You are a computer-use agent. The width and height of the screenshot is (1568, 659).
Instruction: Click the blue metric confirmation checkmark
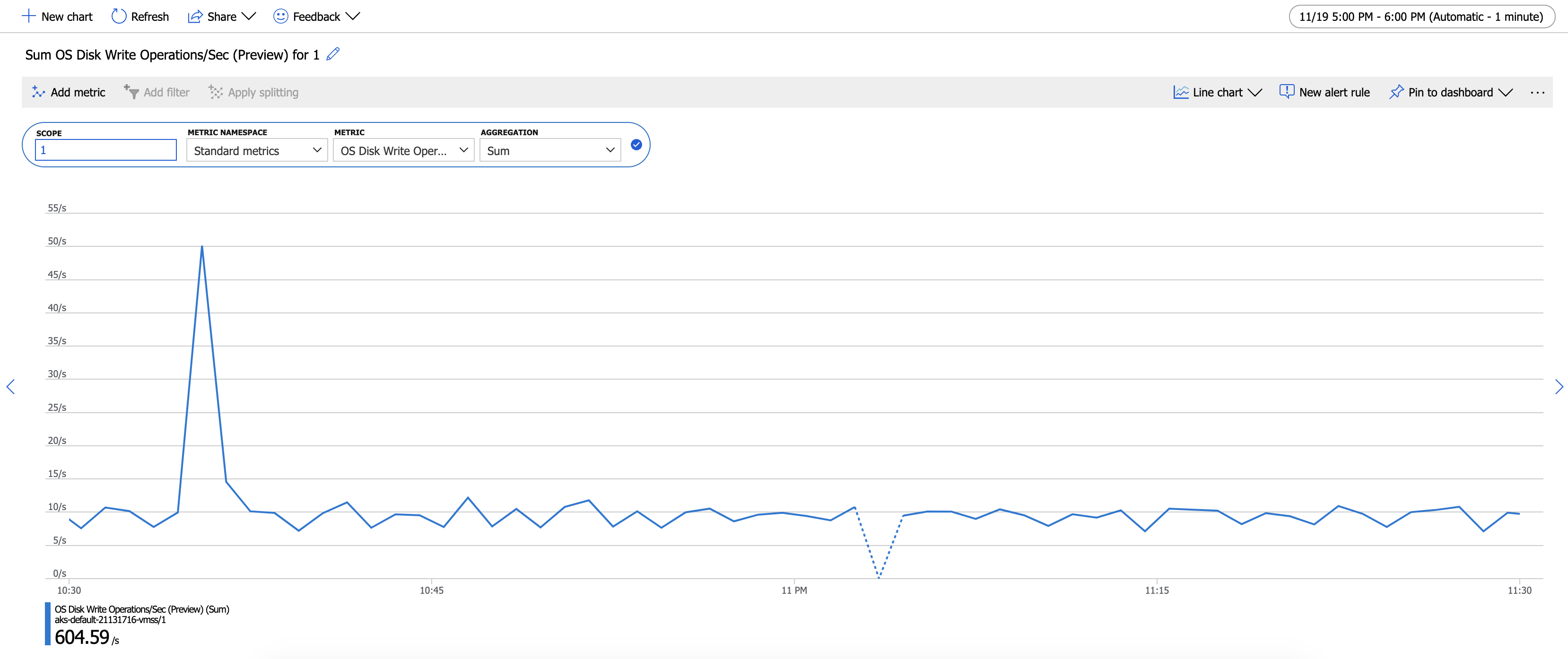pos(636,145)
